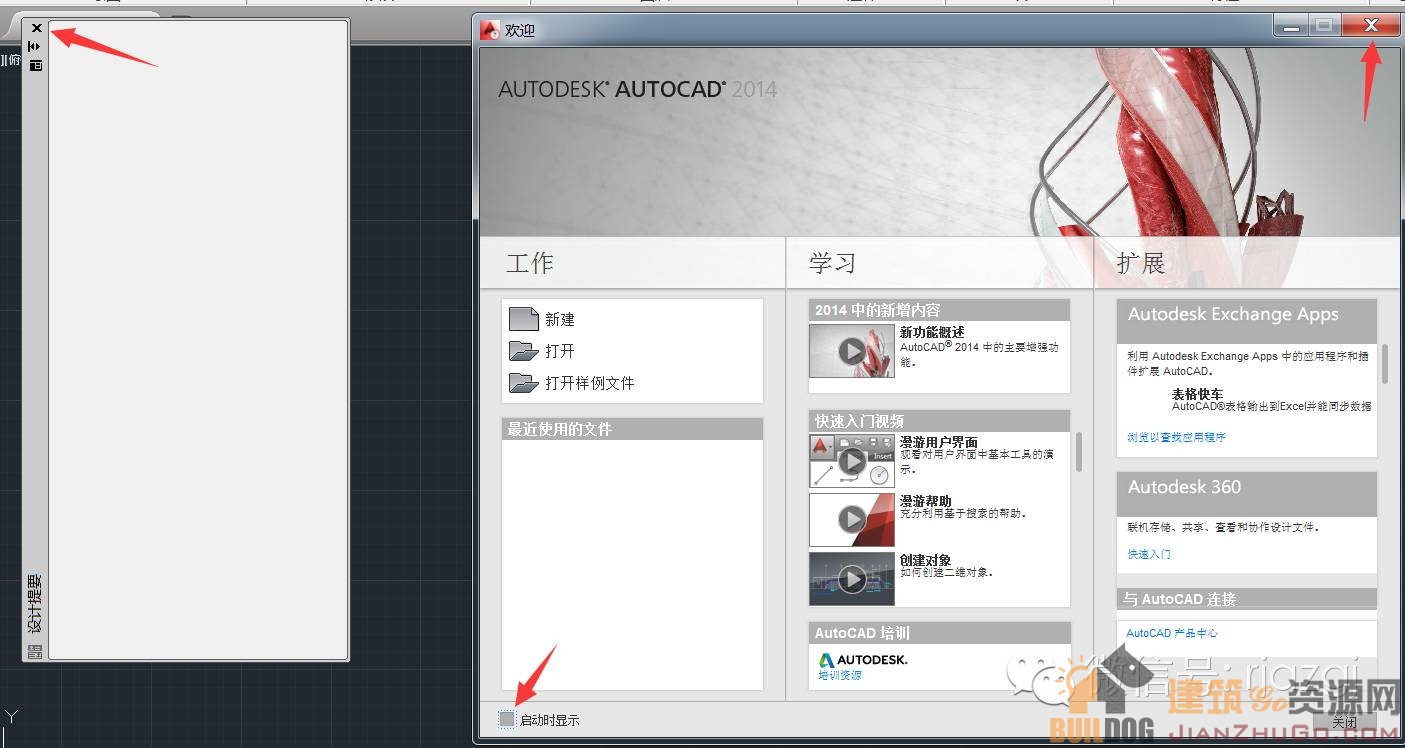Screen dimensions: 1405x748
Task: Maximize the 欢迎 welcome window
Action: pyautogui.click(x=1324, y=27)
